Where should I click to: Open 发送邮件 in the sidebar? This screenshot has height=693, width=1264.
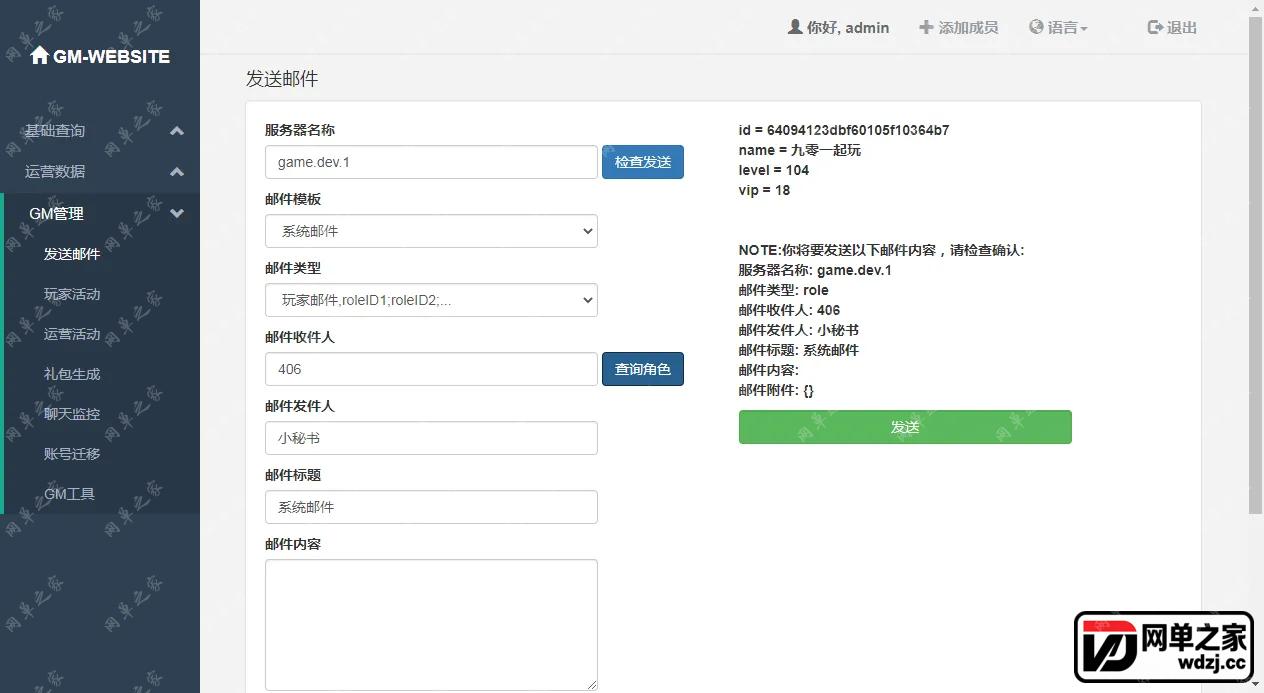pyautogui.click(x=72, y=254)
